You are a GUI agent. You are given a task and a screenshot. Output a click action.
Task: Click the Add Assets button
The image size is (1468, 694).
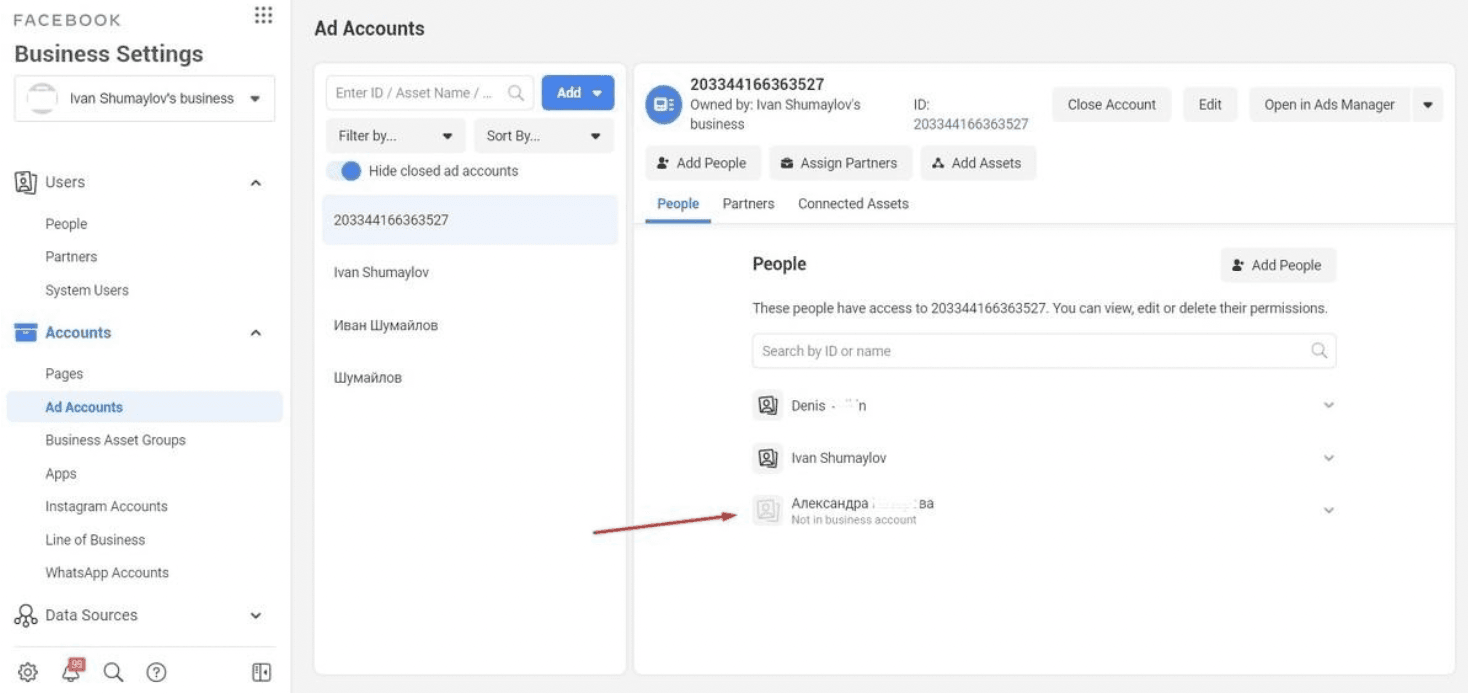[977, 163]
